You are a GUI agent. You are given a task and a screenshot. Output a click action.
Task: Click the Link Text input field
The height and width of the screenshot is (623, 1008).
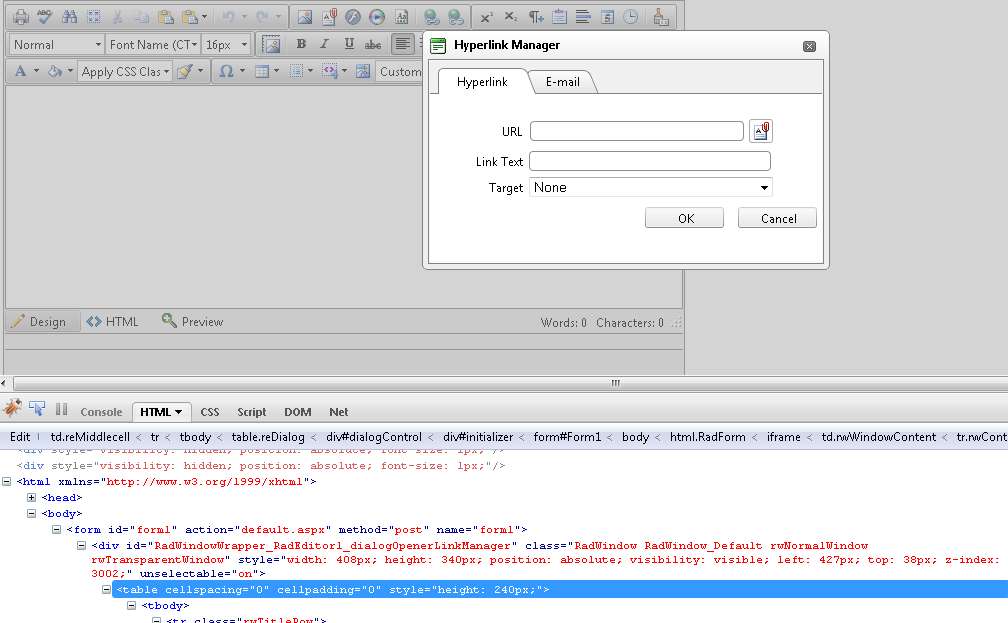[650, 161]
